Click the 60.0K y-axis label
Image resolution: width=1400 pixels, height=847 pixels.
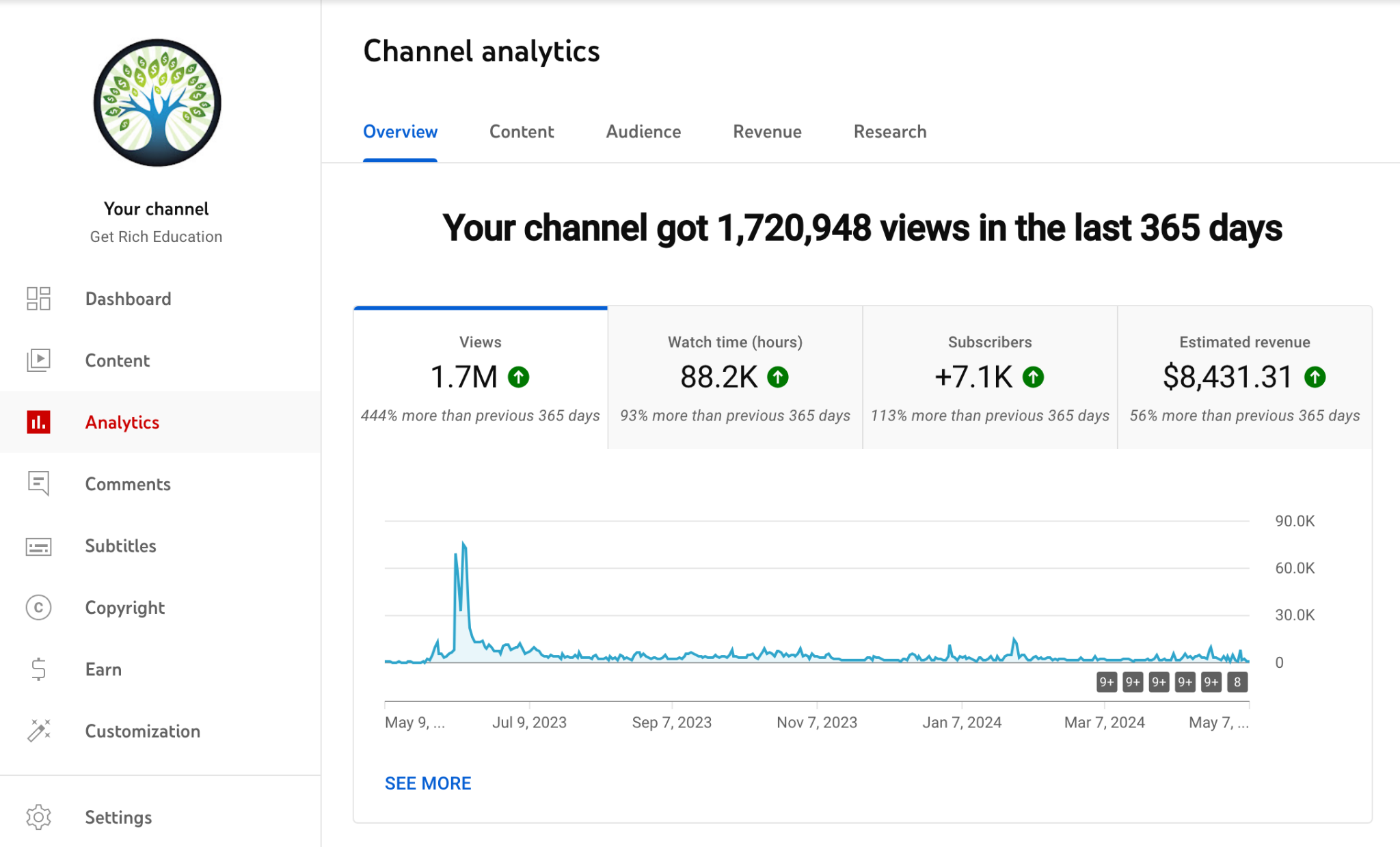point(1295,568)
